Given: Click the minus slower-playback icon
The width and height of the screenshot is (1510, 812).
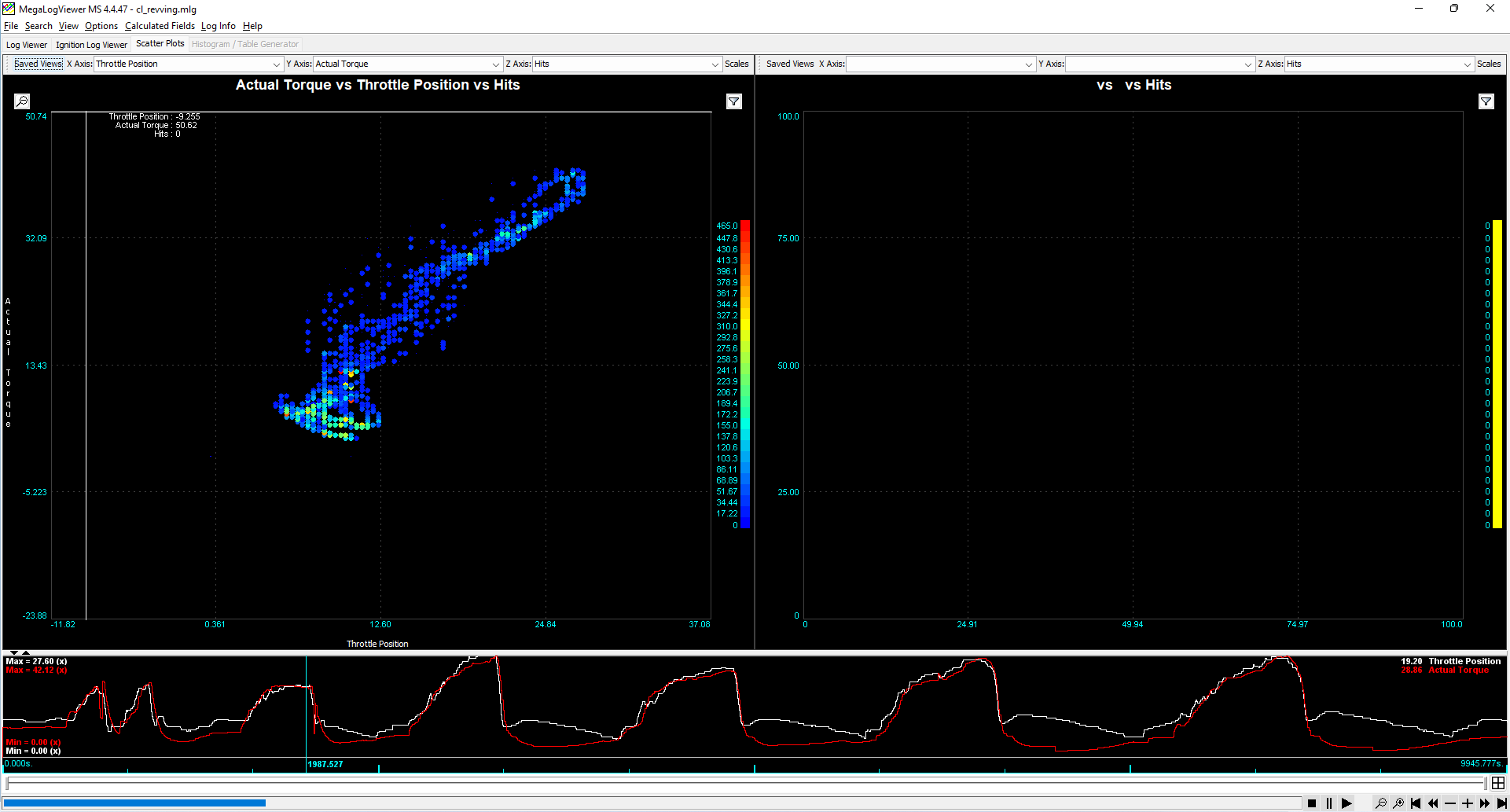Looking at the screenshot, I should (1450, 803).
